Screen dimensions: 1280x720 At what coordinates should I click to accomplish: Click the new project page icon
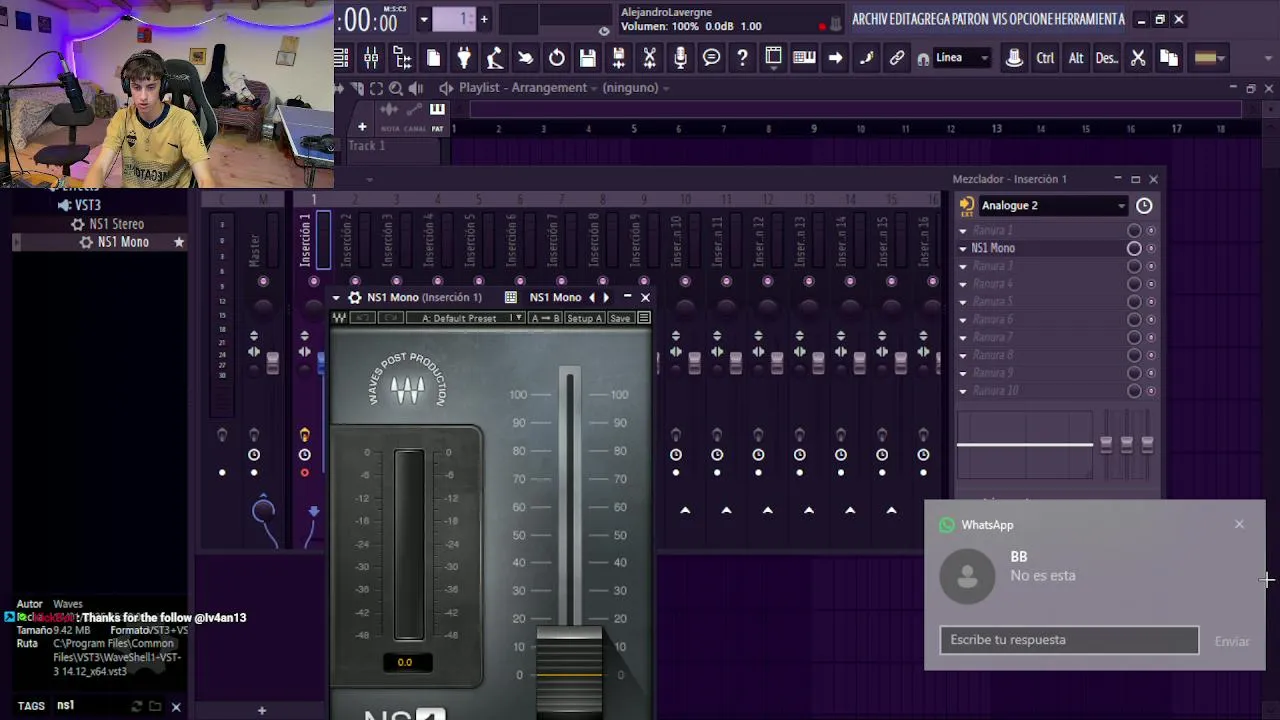433,58
